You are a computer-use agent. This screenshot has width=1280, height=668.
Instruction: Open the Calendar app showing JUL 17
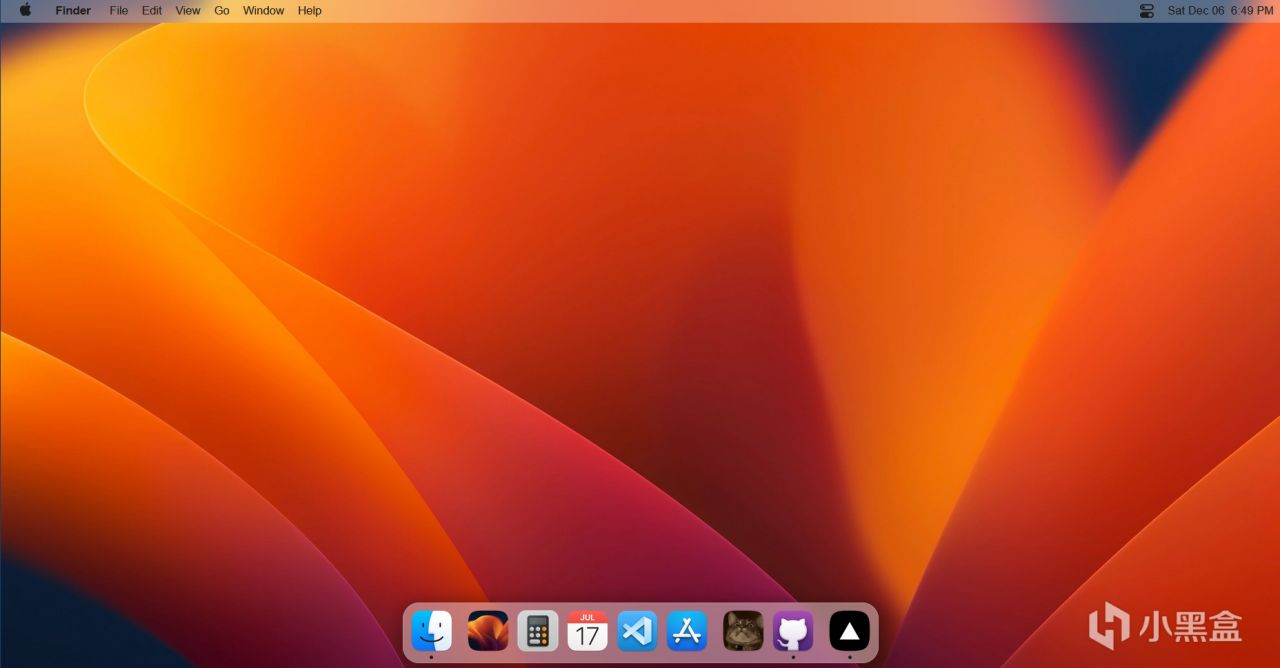tap(588, 631)
